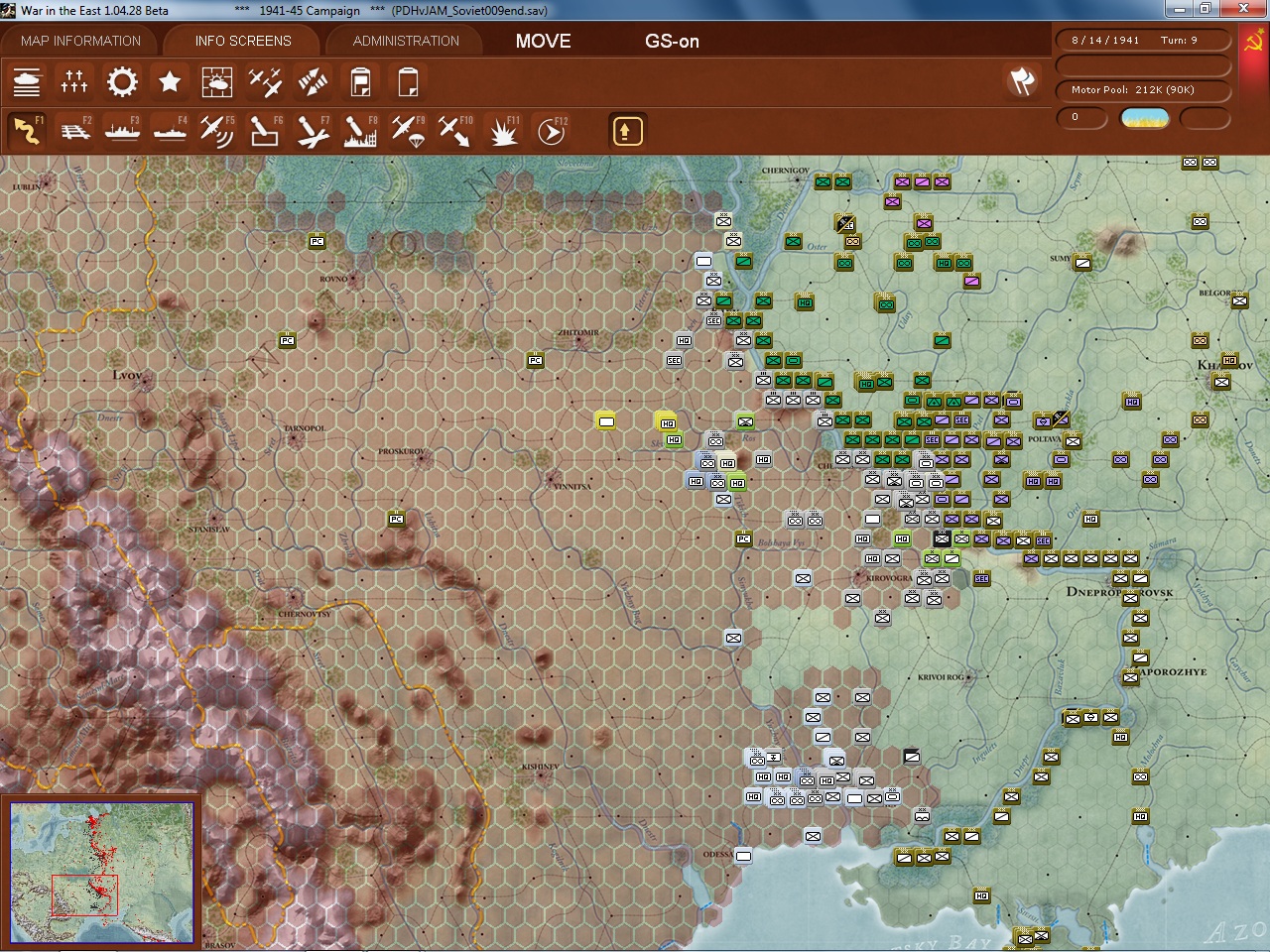Click the Lublin city label
Screen dimensions: 1270x952
(26, 186)
